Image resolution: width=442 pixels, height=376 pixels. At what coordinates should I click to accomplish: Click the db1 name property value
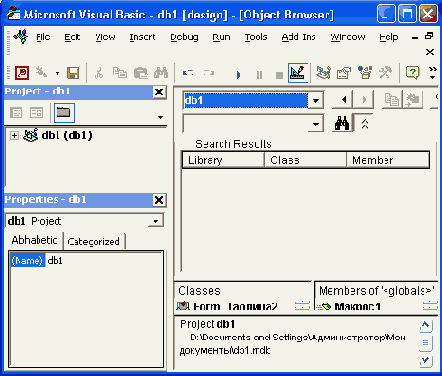click(x=55, y=260)
